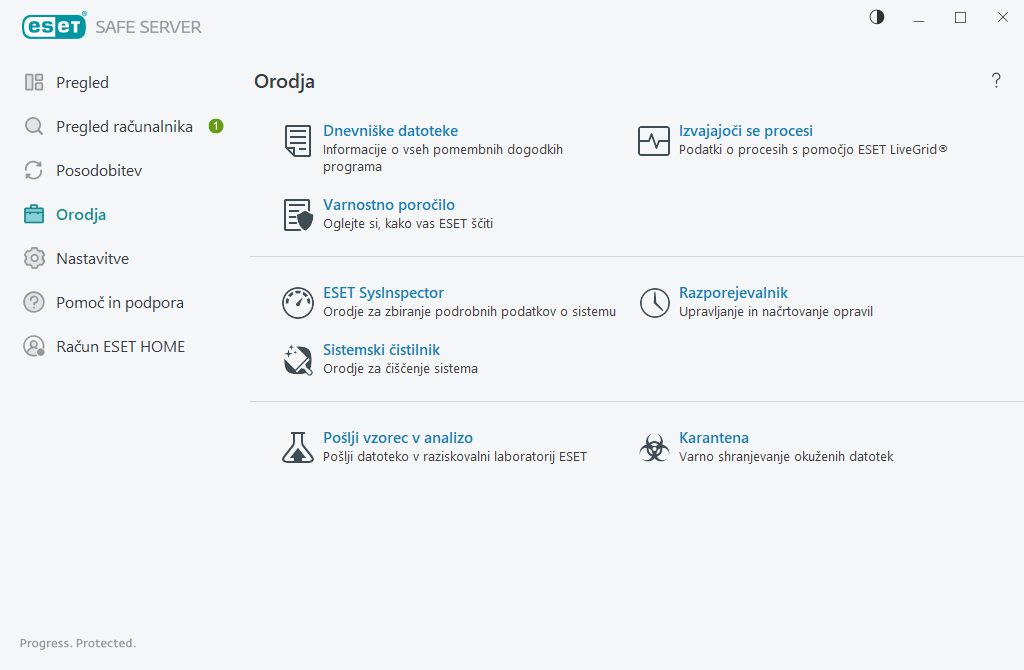Open the Dnevniške datoteke link
1024x670 pixels.
[390, 131]
